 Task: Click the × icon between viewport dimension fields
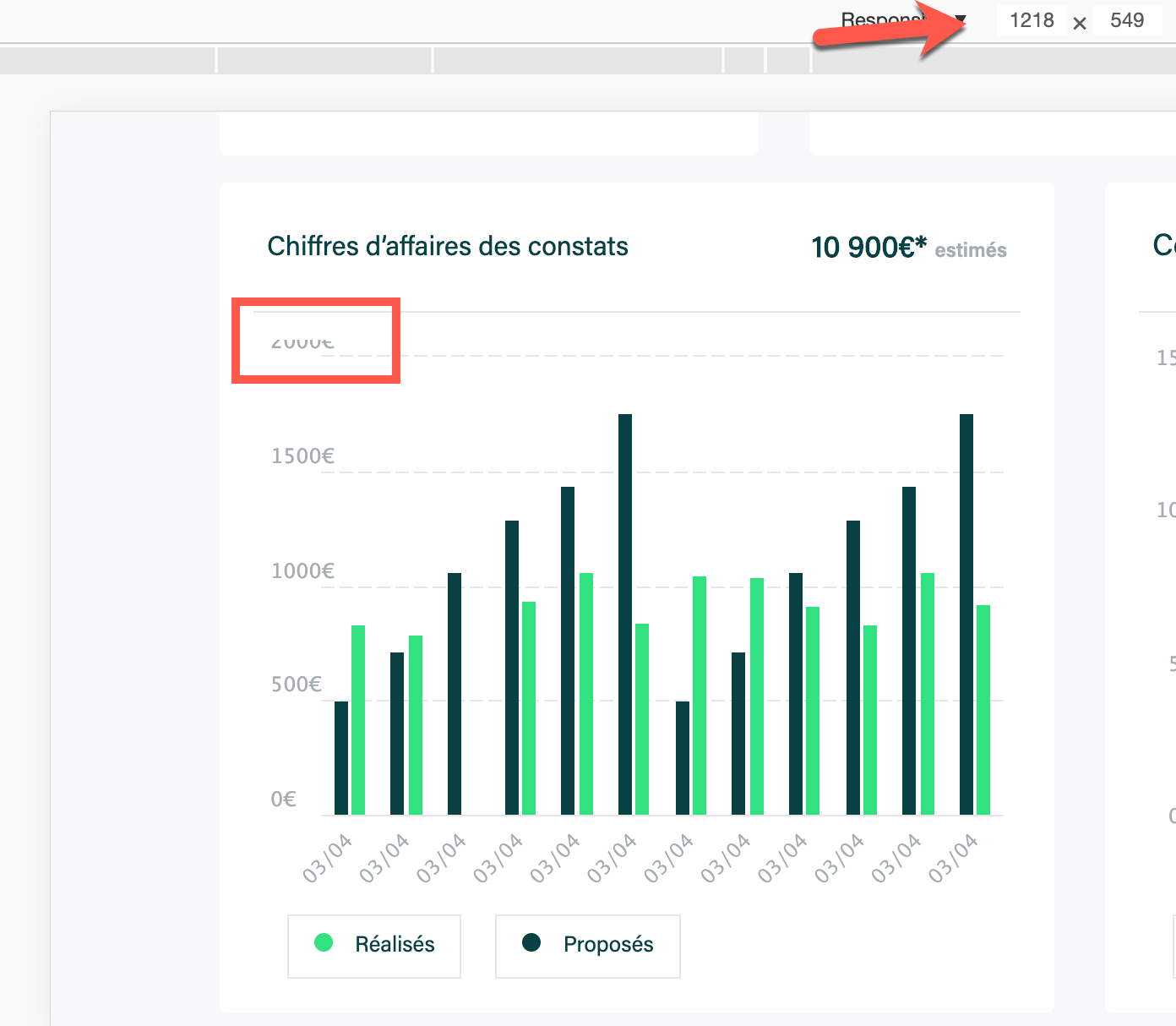(x=1079, y=23)
